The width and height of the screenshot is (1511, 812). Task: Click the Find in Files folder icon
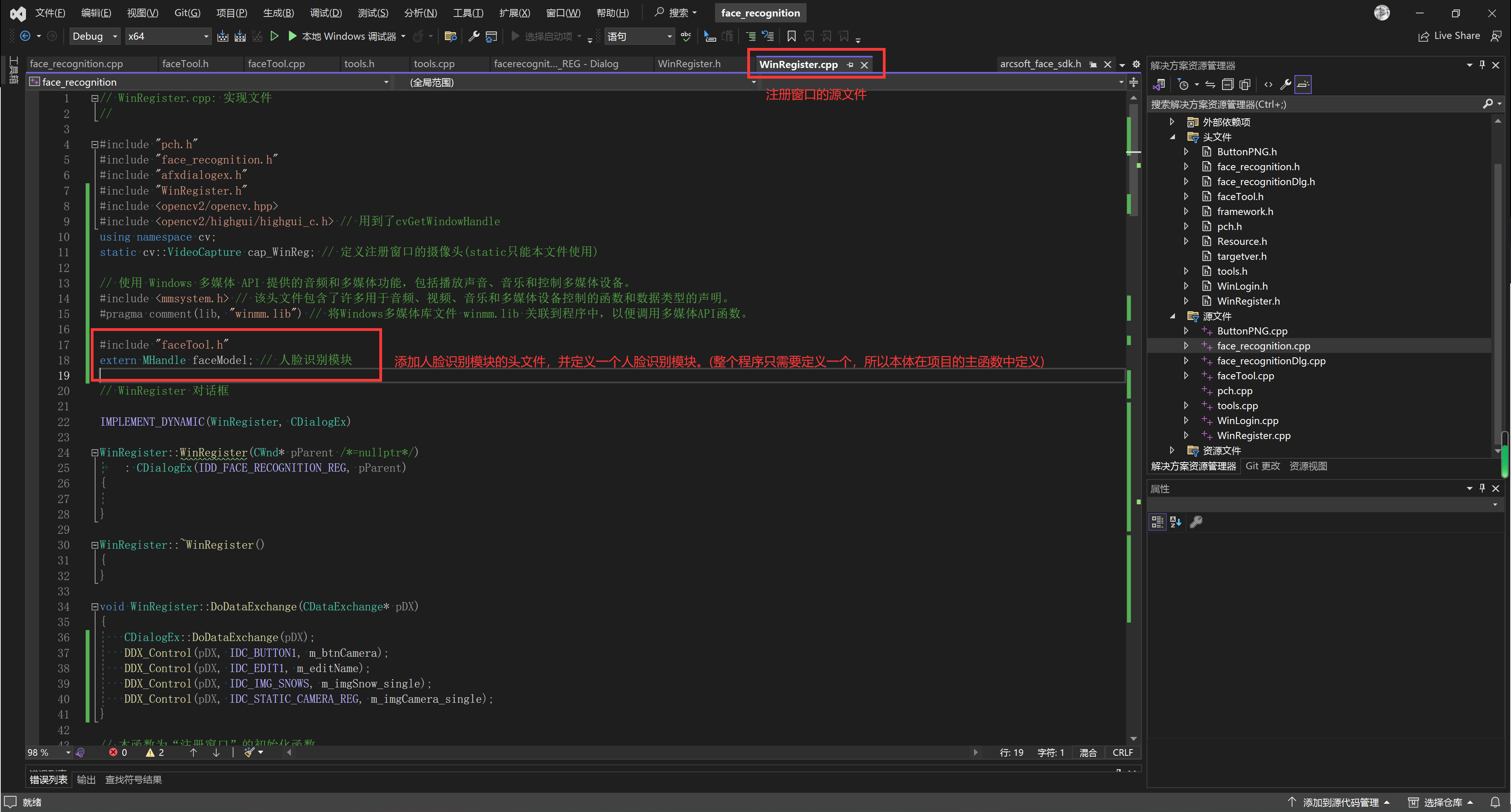tap(450, 37)
